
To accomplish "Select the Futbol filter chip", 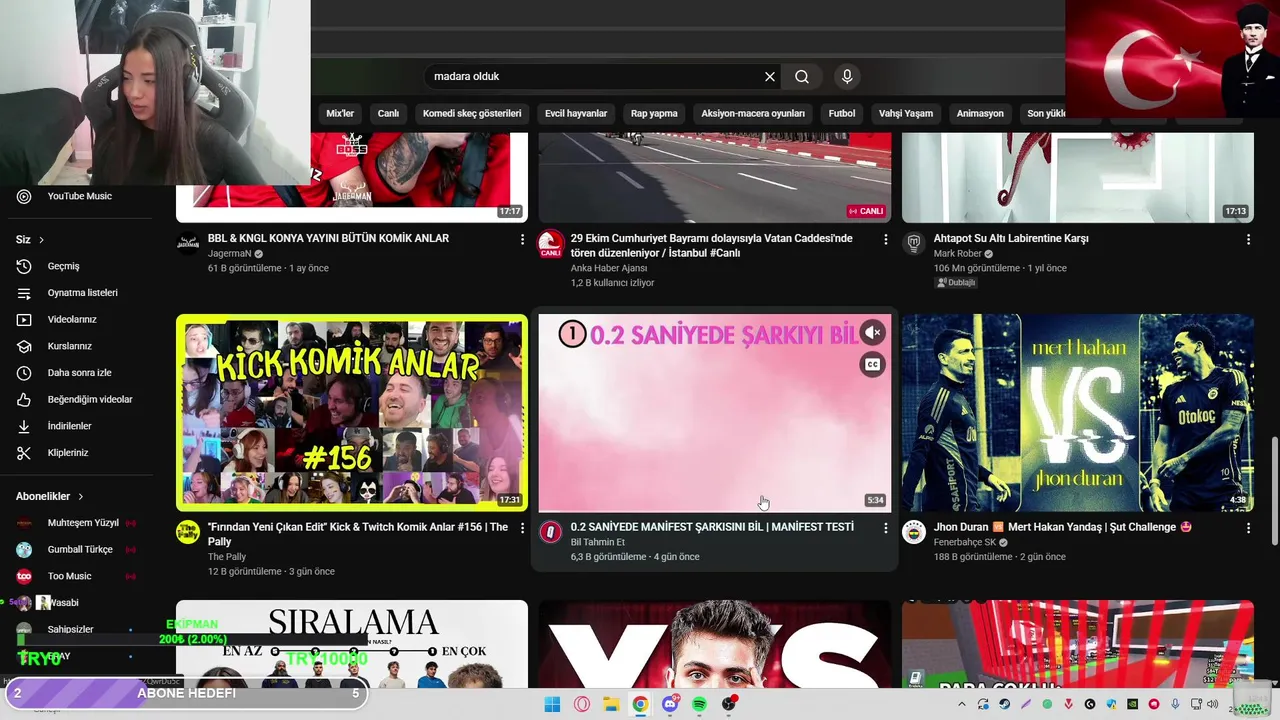I will [x=842, y=114].
